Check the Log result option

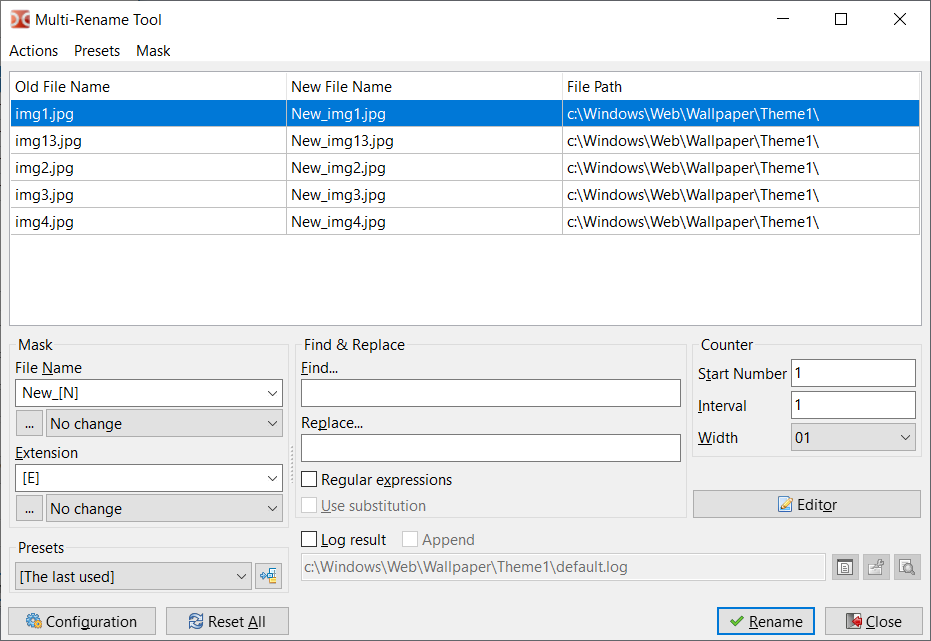(x=309, y=539)
